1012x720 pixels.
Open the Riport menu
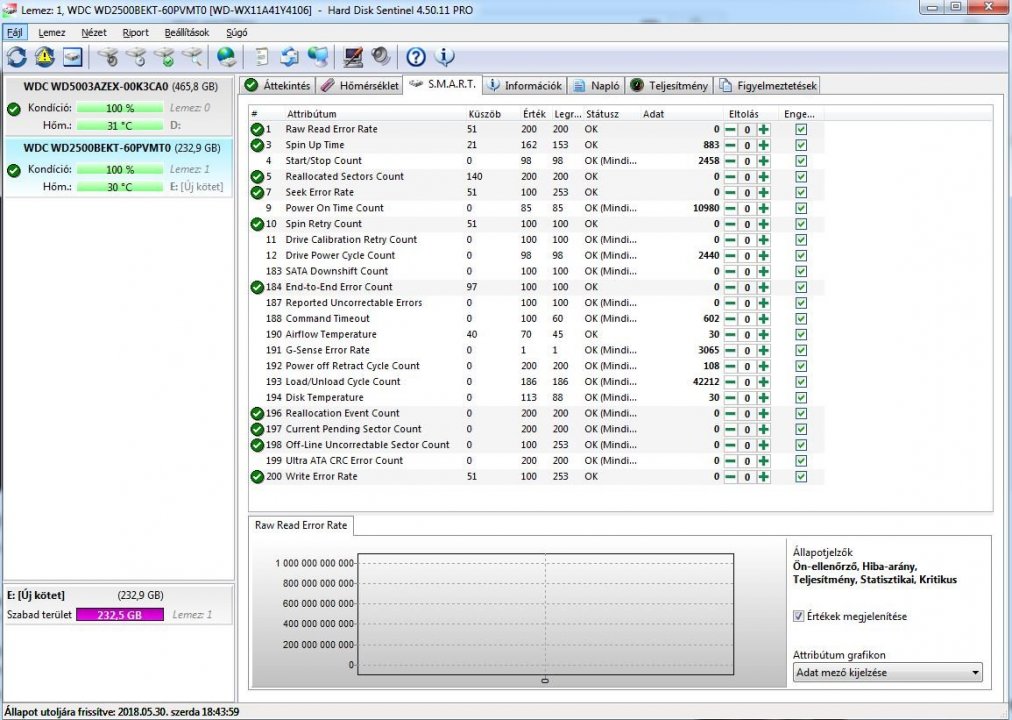[x=136, y=32]
